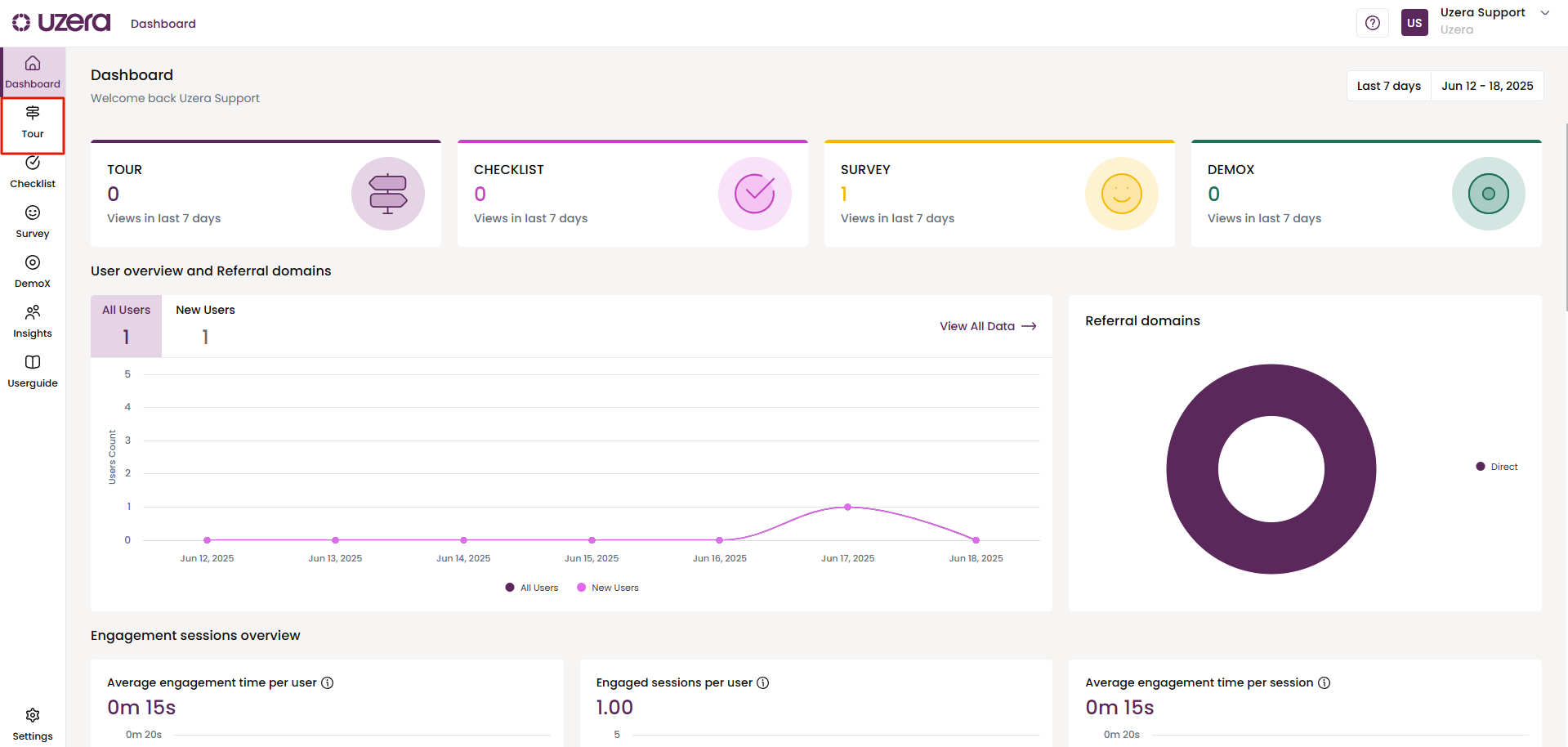1568x747 pixels.
Task: Open the Tour section in sidebar
Action: point(33,122)
